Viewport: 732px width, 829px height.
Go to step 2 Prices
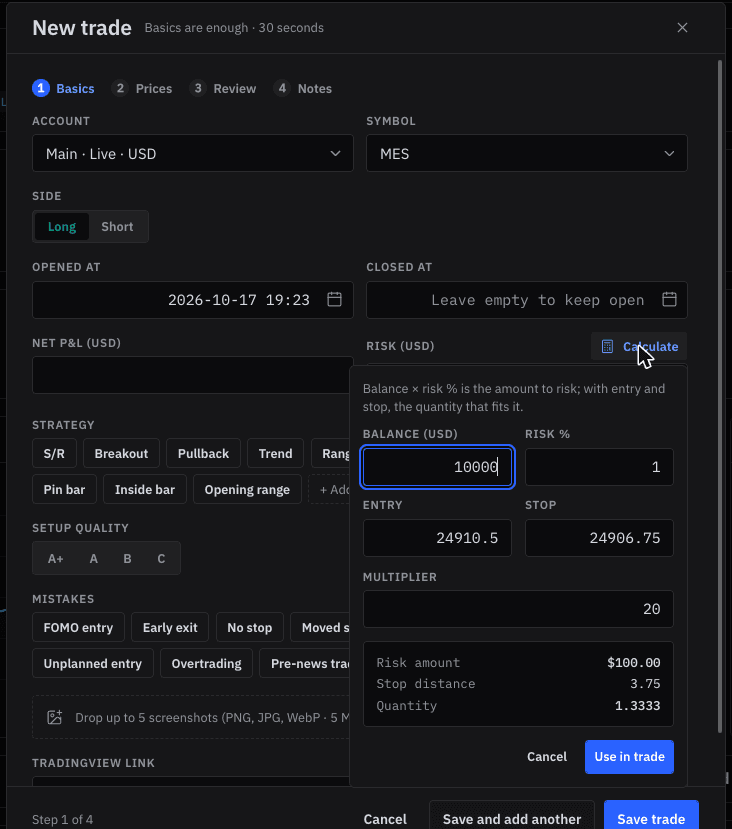coord(142,88)
